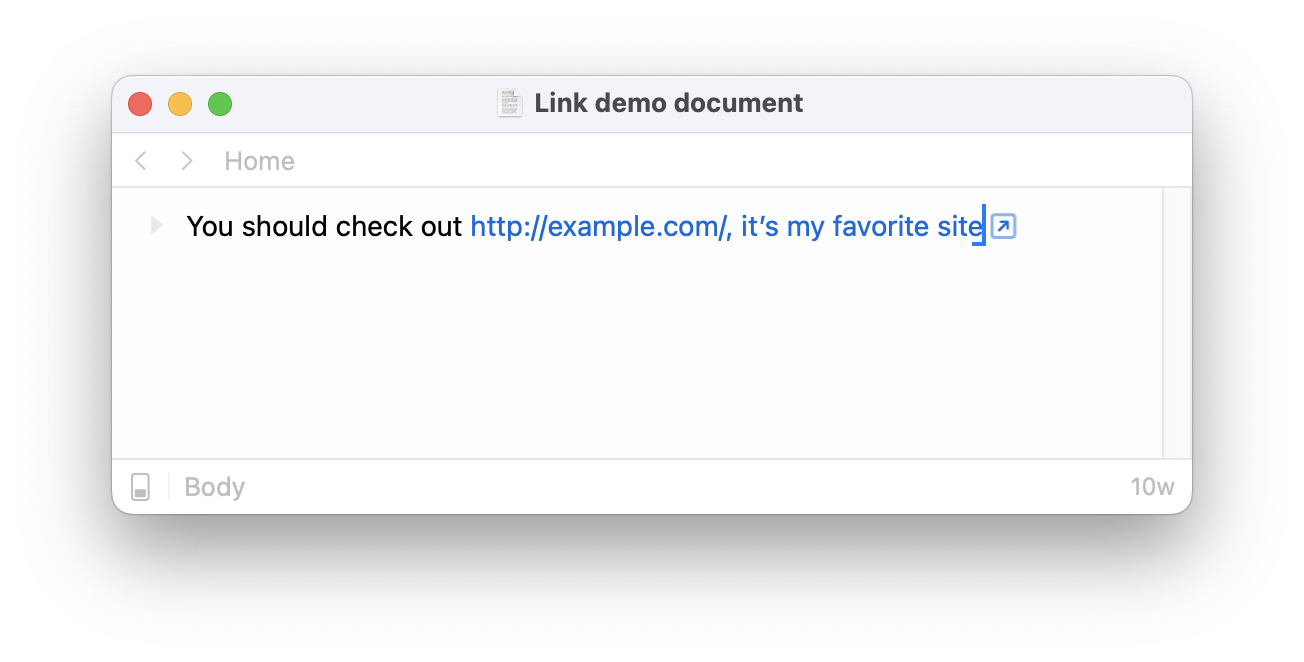Click the phone-shaped icon in status bar

coord(141,487)
